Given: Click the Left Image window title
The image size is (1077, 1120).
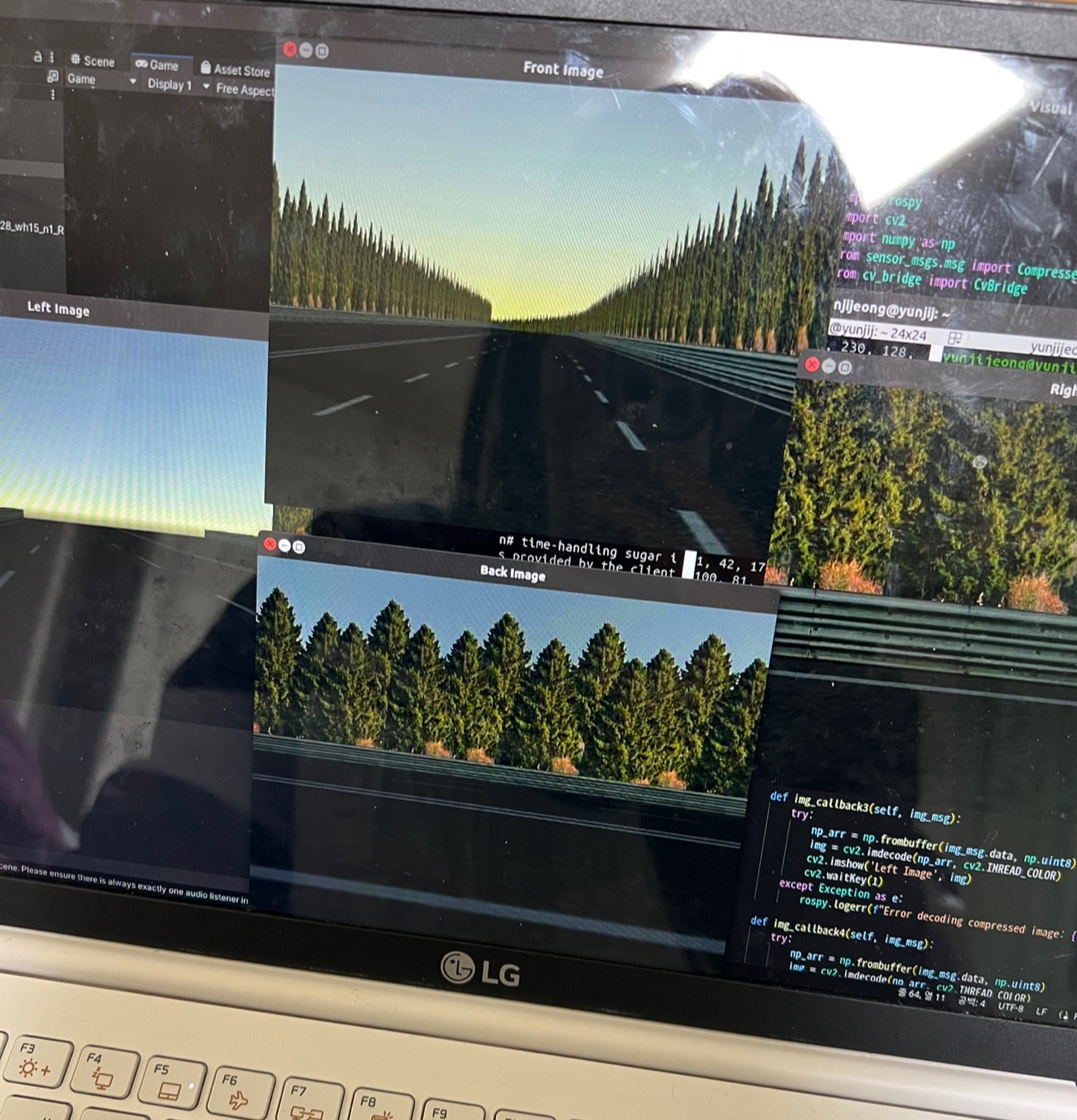Looking at the screenshot, I should [x=59, y=308].
